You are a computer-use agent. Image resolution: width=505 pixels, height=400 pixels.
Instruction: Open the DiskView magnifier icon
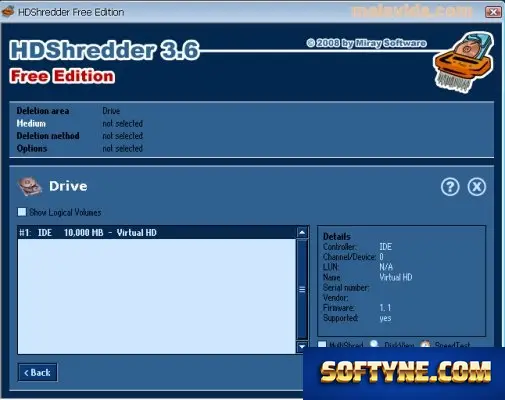[374, 344]
